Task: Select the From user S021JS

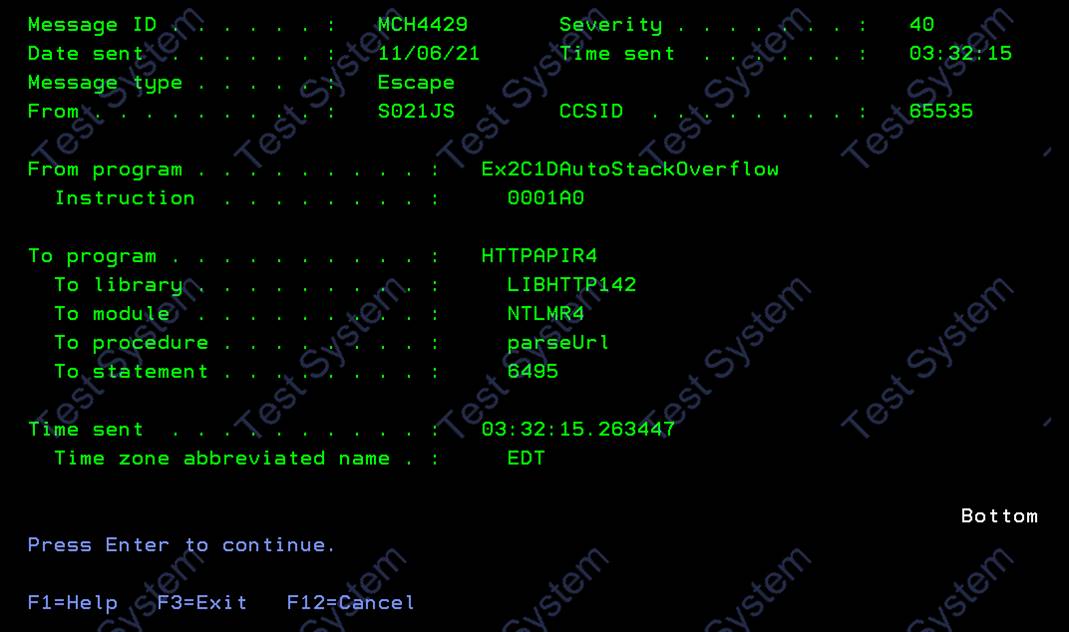Action: click(x=416, y=111)
